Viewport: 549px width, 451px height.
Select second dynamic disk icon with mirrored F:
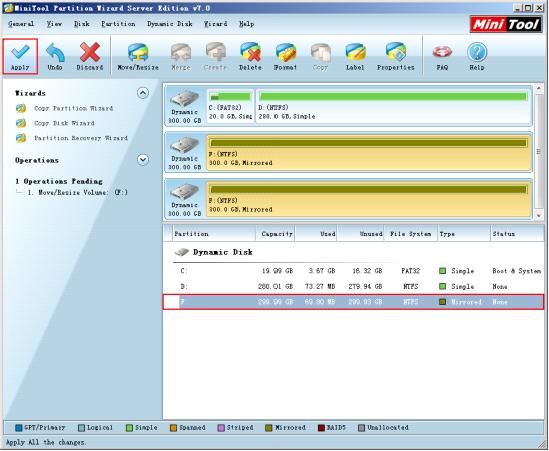[x=185, y=153]
